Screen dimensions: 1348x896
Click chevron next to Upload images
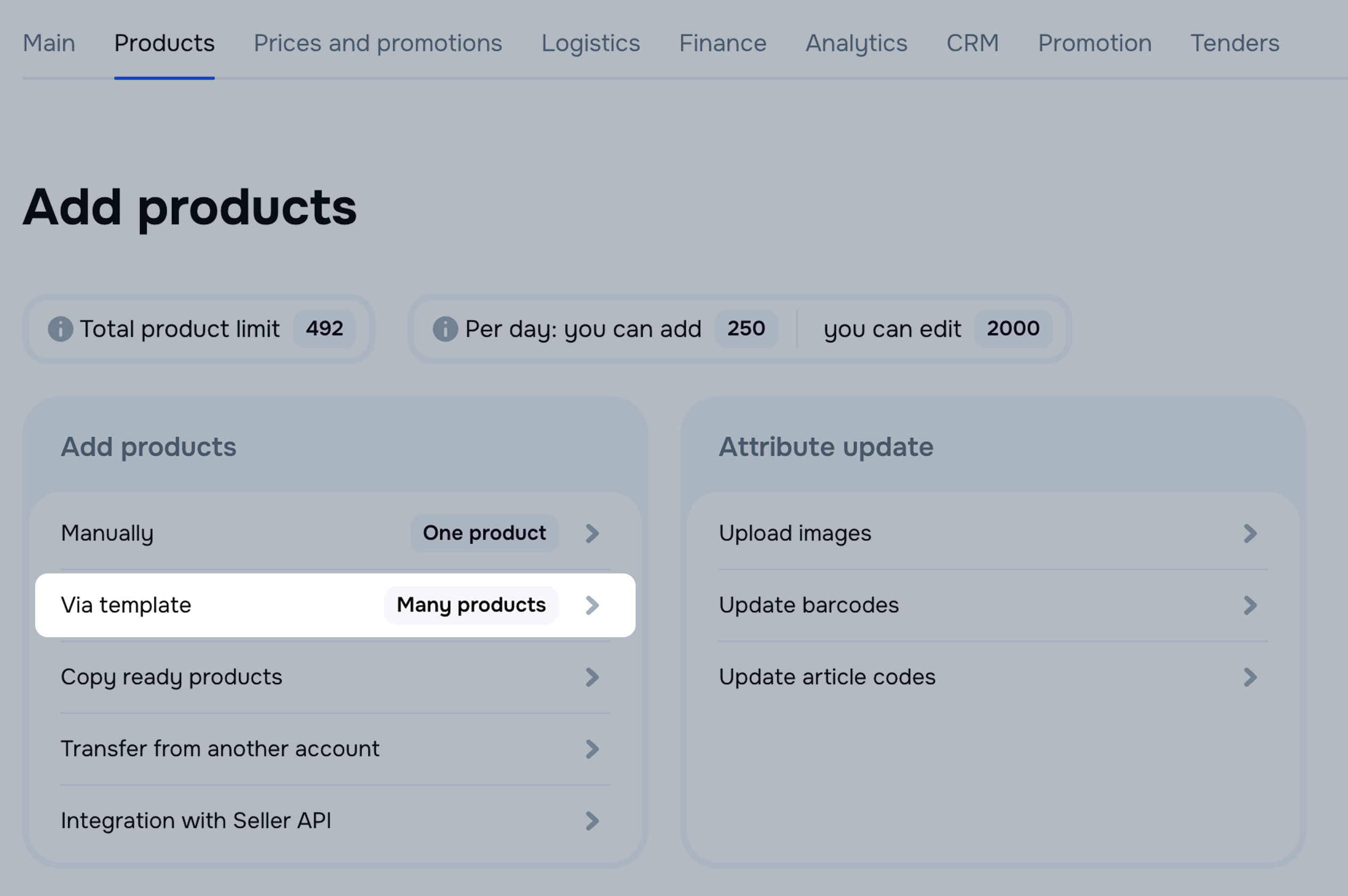[1250, 533]
